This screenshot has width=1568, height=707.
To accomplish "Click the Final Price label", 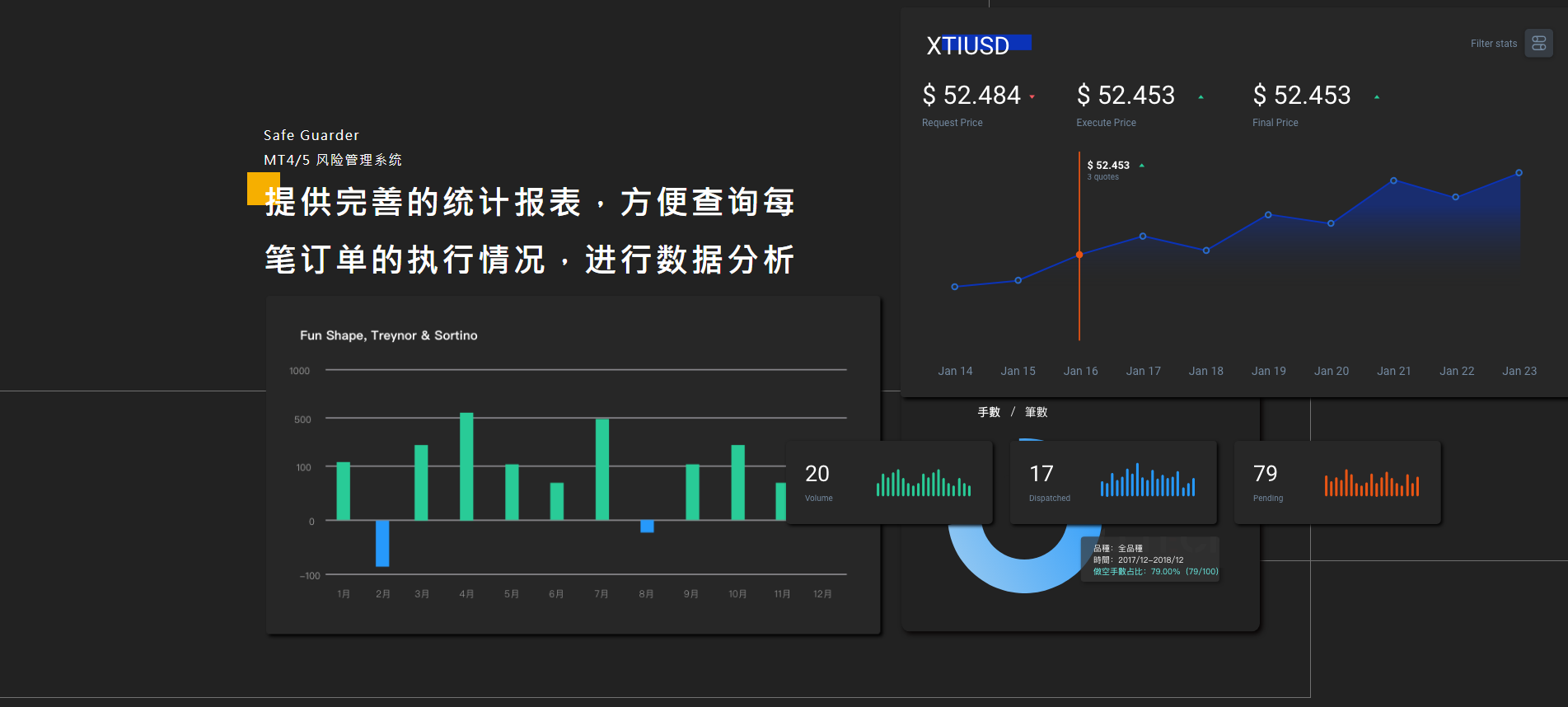I will click(1275, 123).
